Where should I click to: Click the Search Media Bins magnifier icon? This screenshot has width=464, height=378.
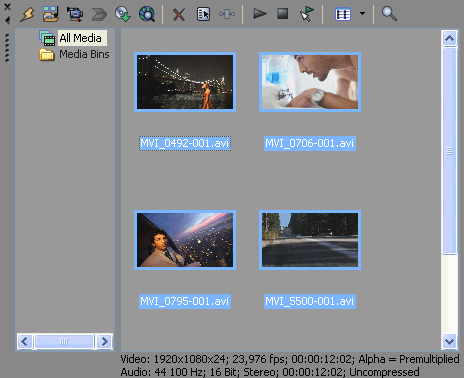(389, 14)
